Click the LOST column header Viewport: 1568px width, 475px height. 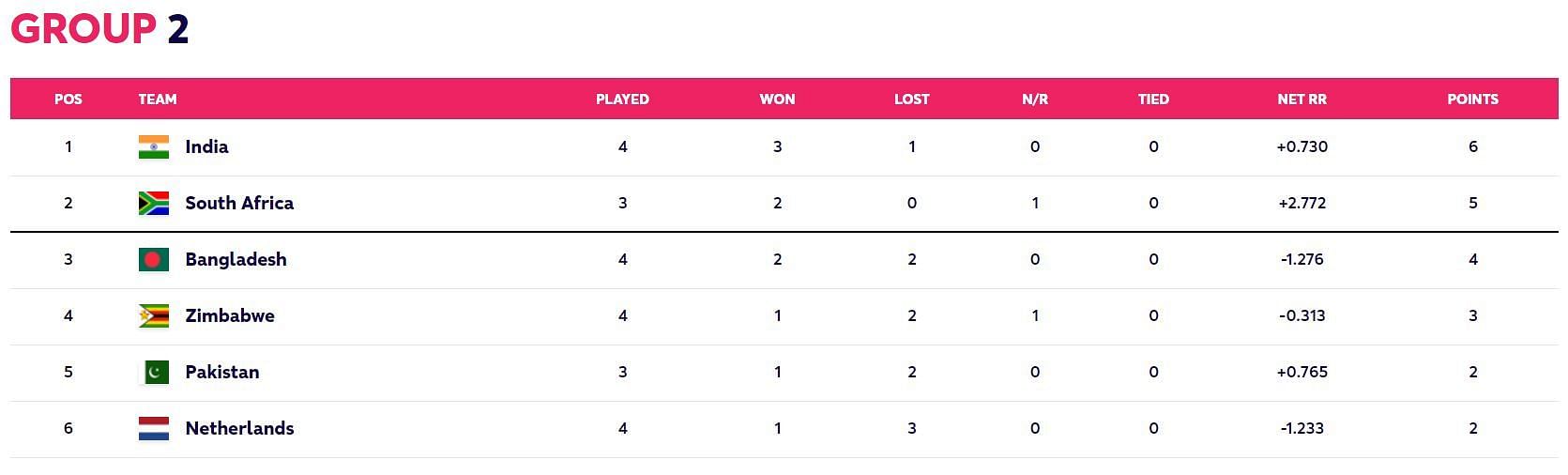[911, 99]
